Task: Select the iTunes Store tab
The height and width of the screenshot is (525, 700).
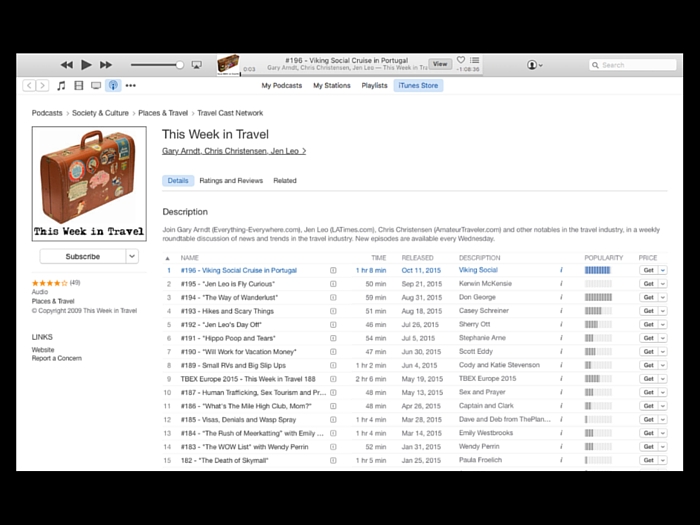Action: (x=418, y=85)
